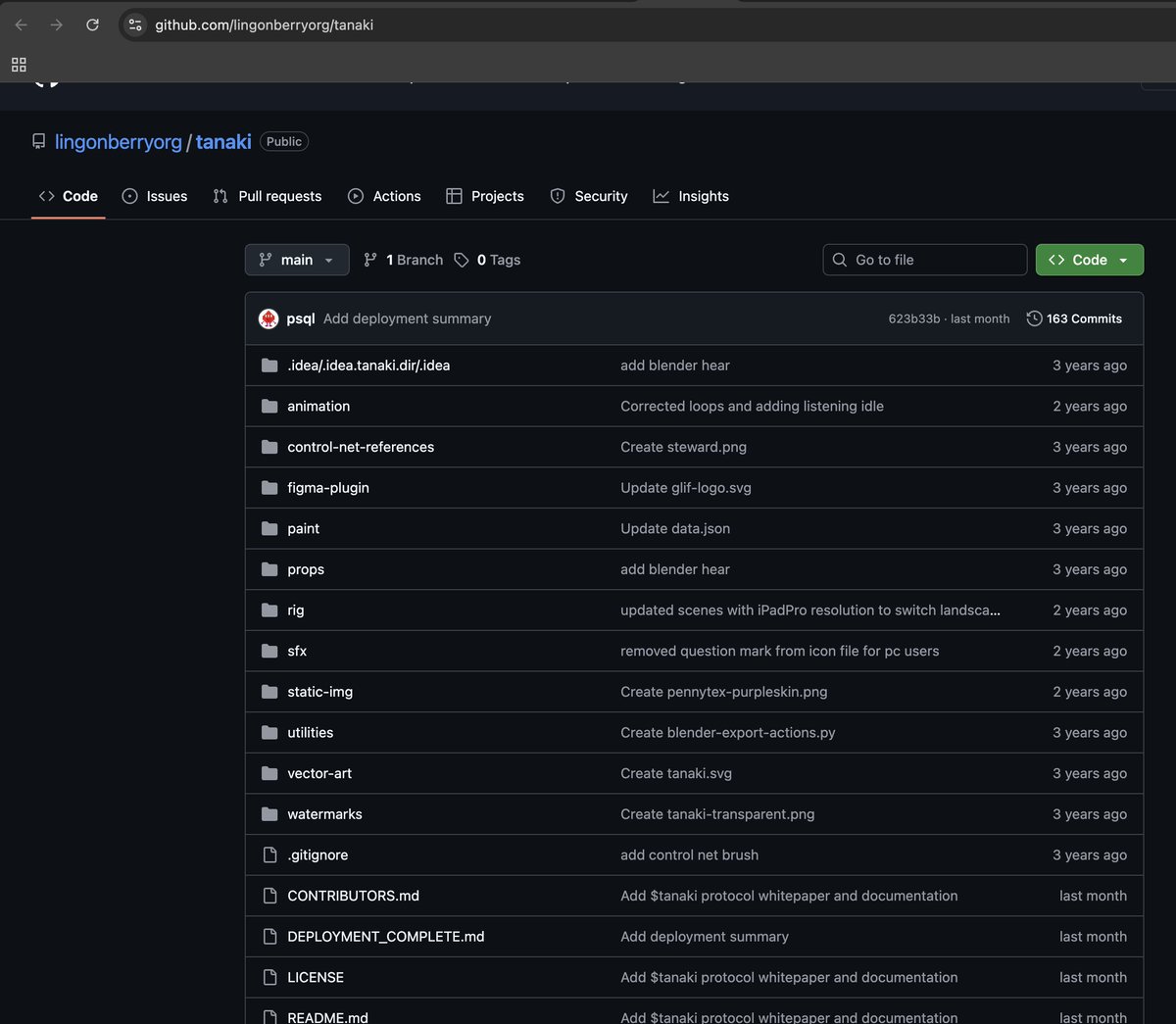1176x1024 pixels.
Task: Click the folder icon for animation
Action: pos(269,406)
